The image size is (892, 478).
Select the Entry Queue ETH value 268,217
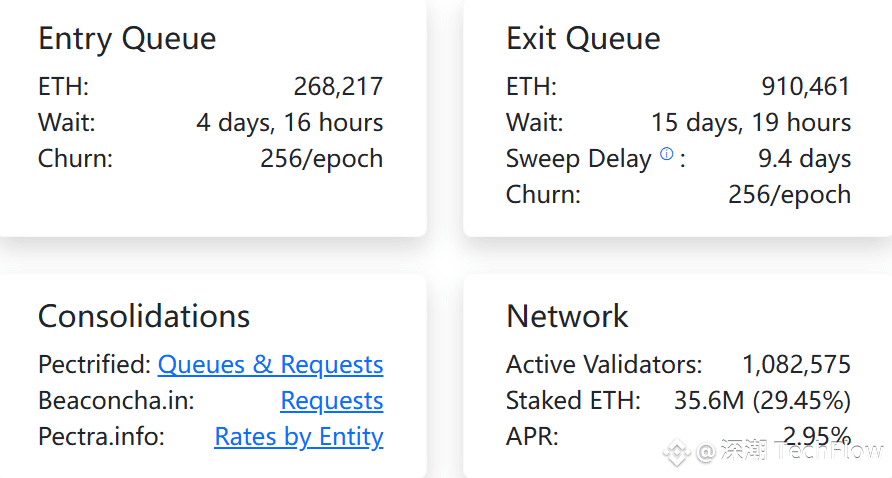click(338, 86)
